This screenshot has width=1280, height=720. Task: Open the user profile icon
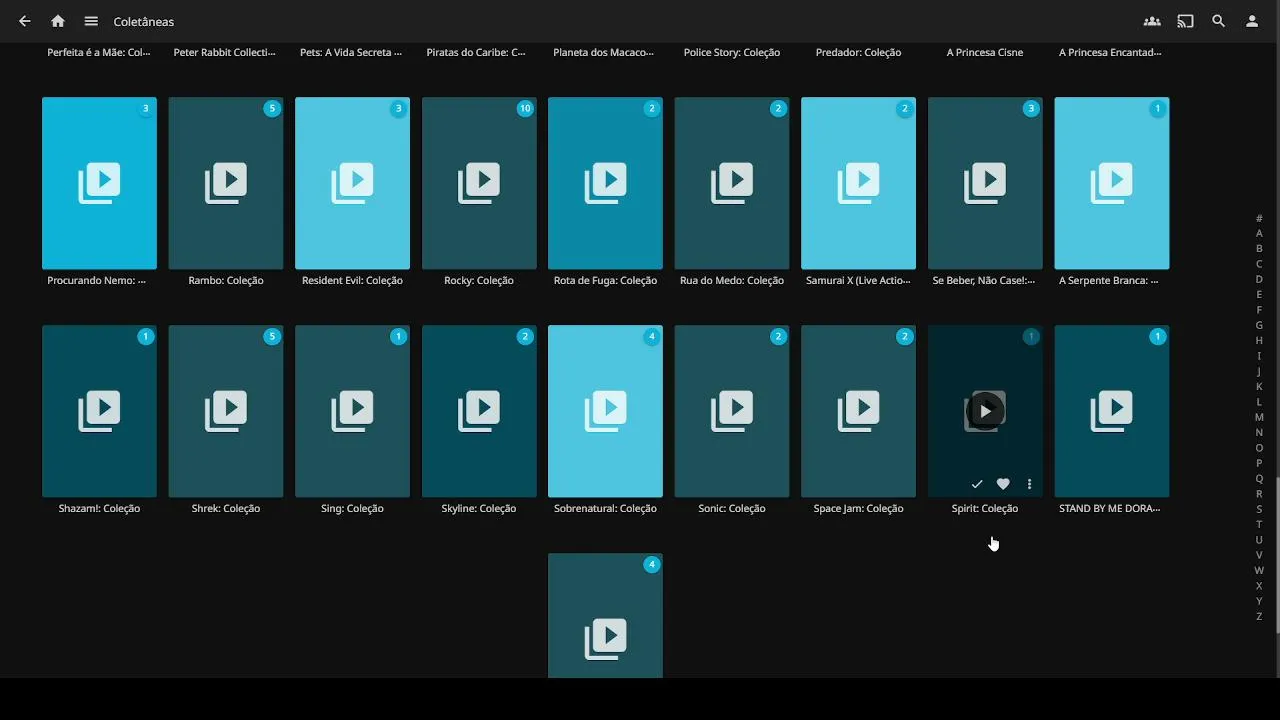pyautogui.click(x=1251, y=21)
